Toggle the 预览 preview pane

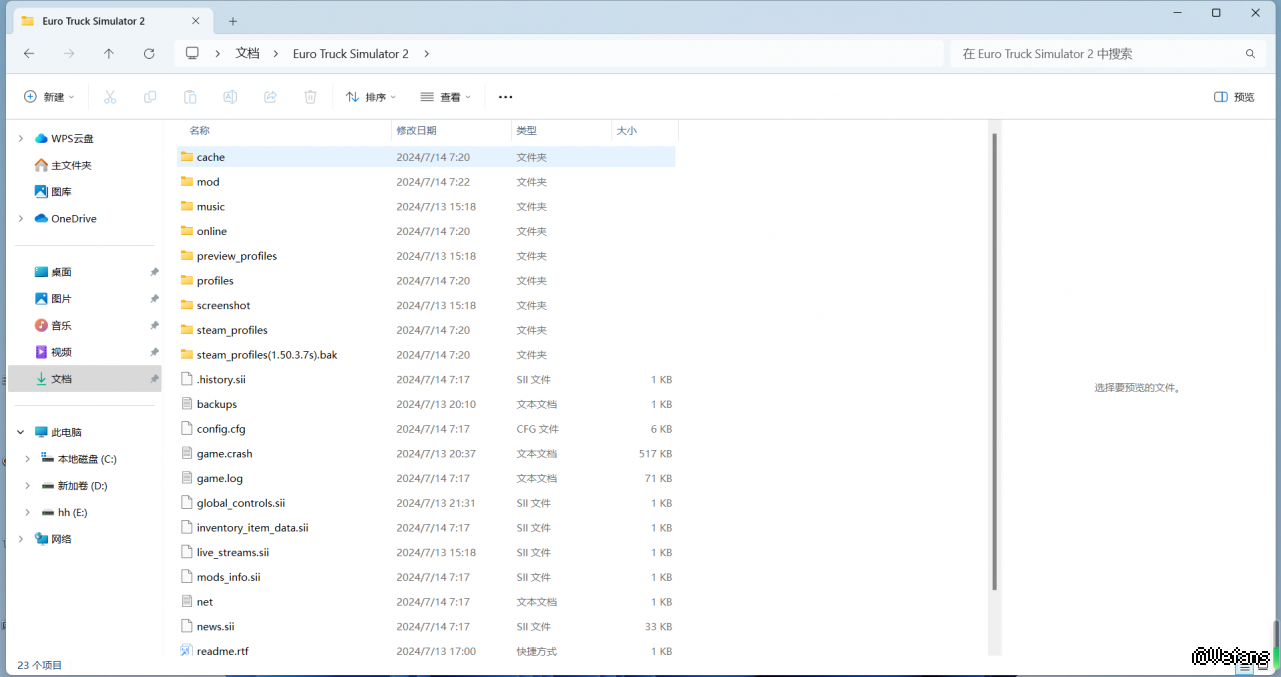(x=1234, y=97)
